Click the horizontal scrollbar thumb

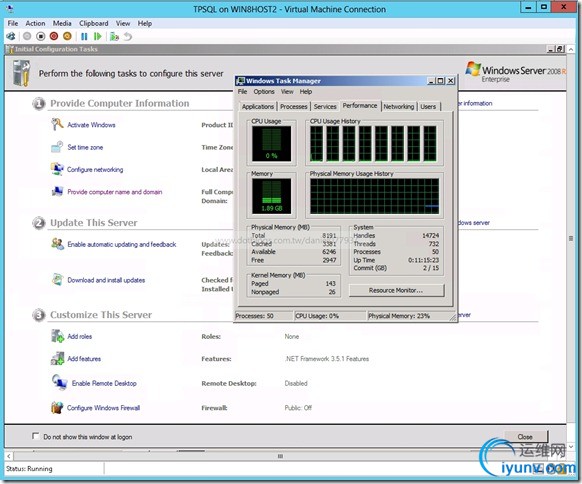[280, 456]
